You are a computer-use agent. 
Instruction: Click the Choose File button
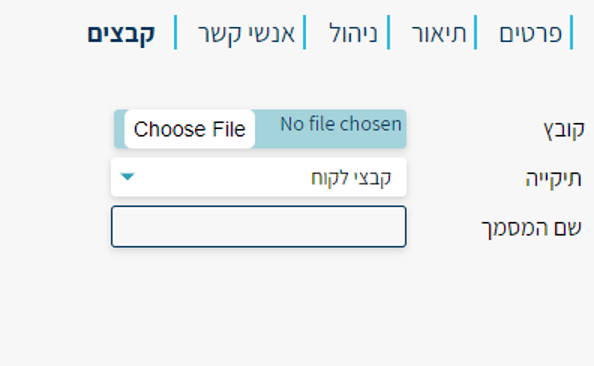pos(189,129)
